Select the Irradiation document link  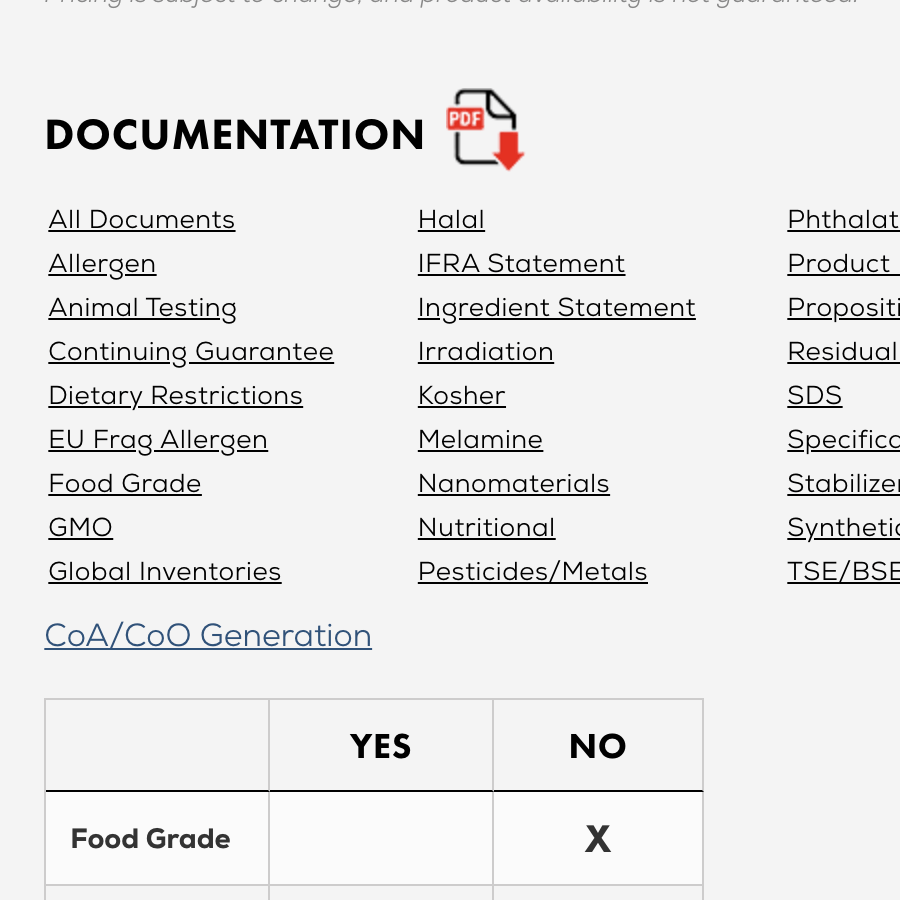485,352
